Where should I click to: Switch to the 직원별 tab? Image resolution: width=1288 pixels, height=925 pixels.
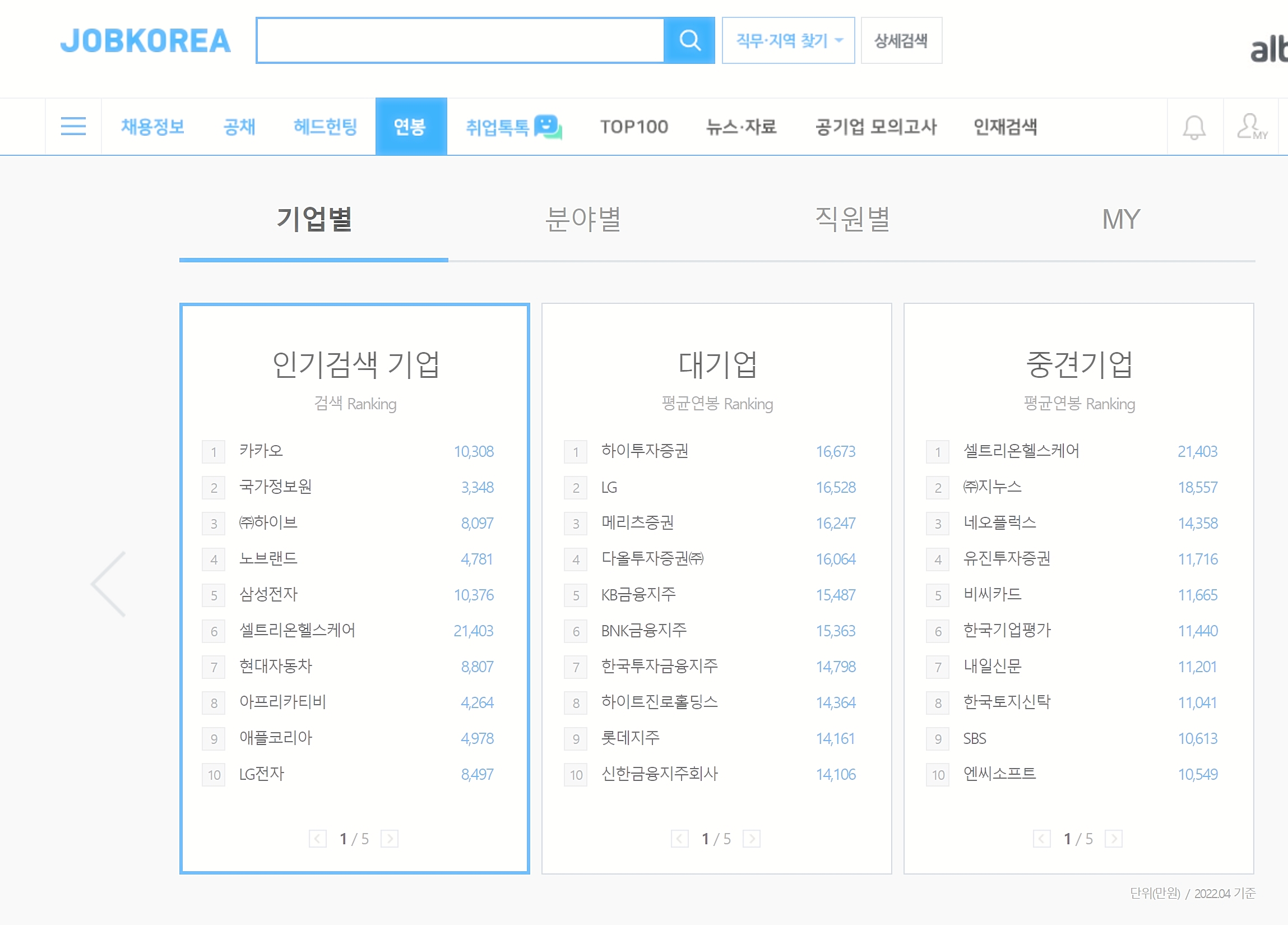(852, 219)
